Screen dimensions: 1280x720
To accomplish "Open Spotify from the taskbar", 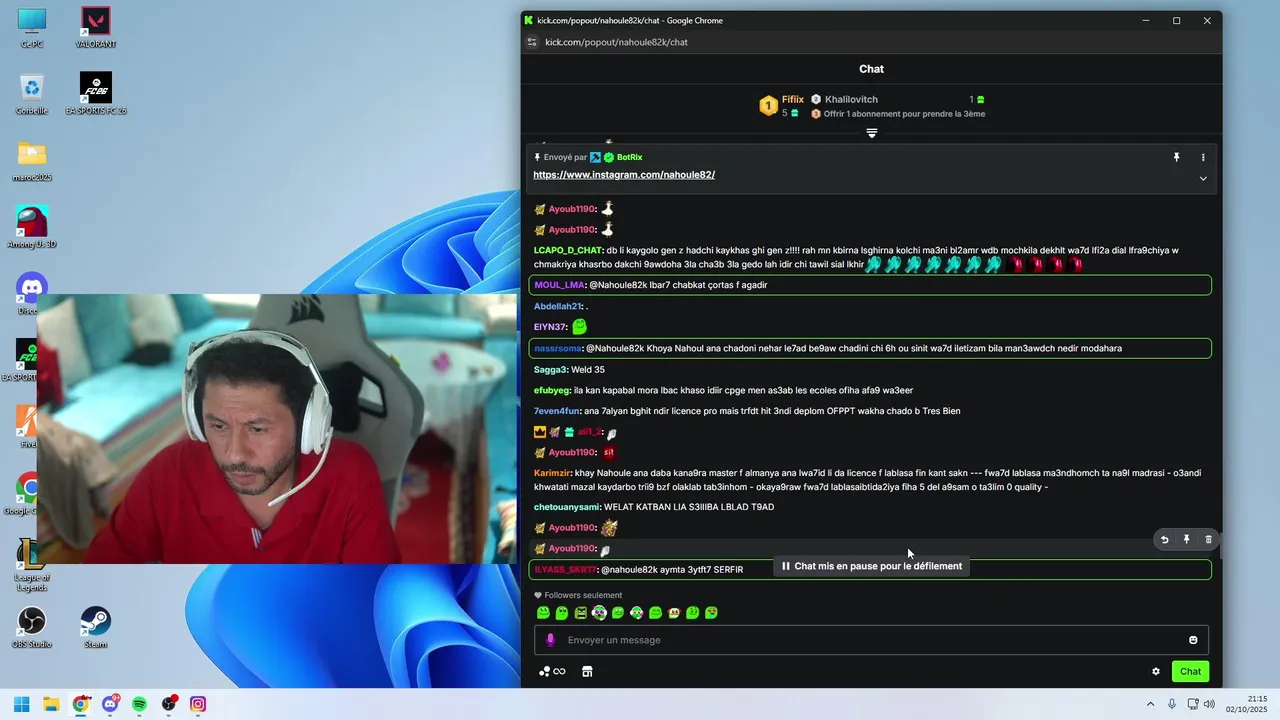I will click(139, 704).
